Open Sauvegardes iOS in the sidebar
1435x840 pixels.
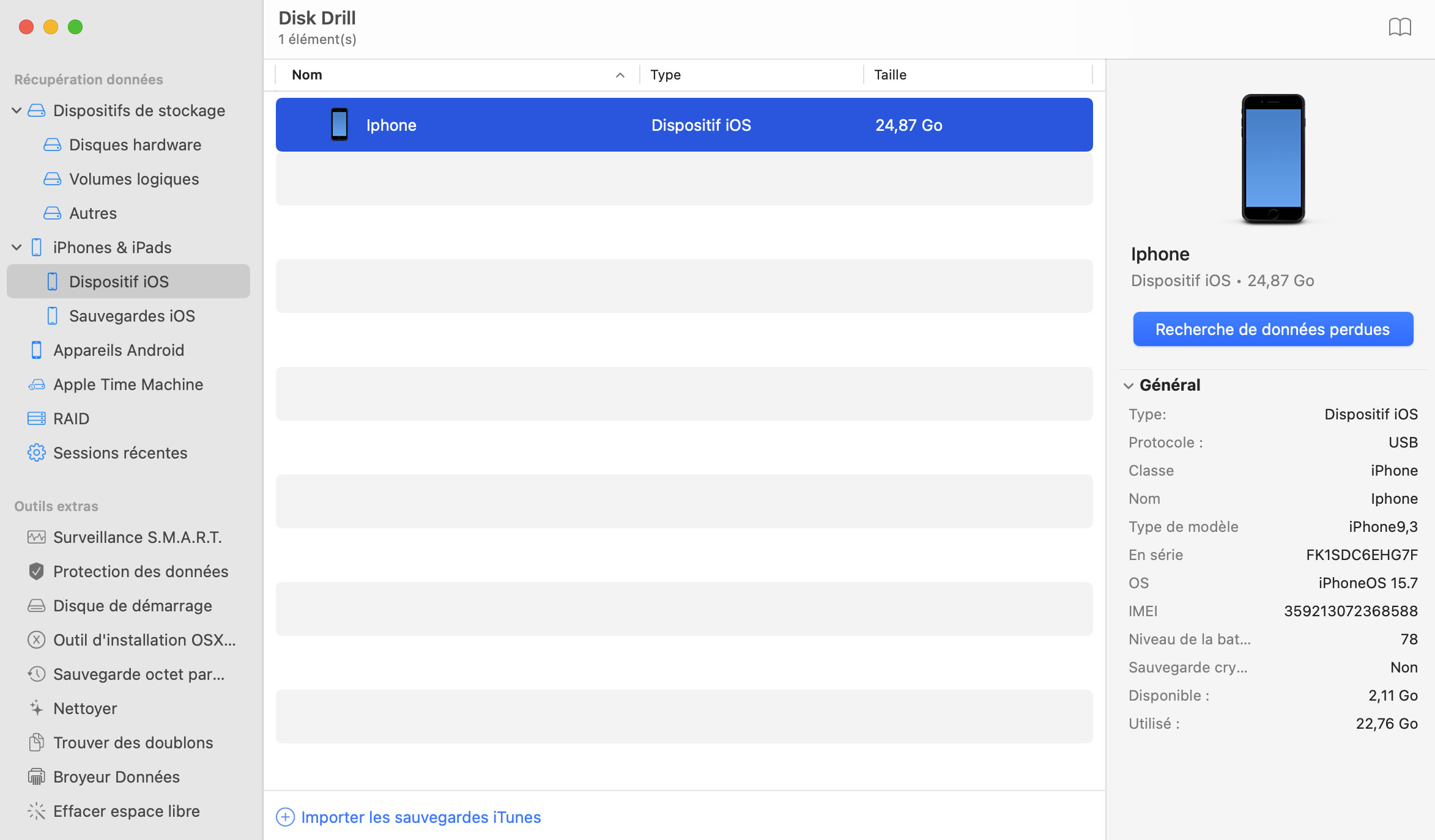(x=132, y=316)
